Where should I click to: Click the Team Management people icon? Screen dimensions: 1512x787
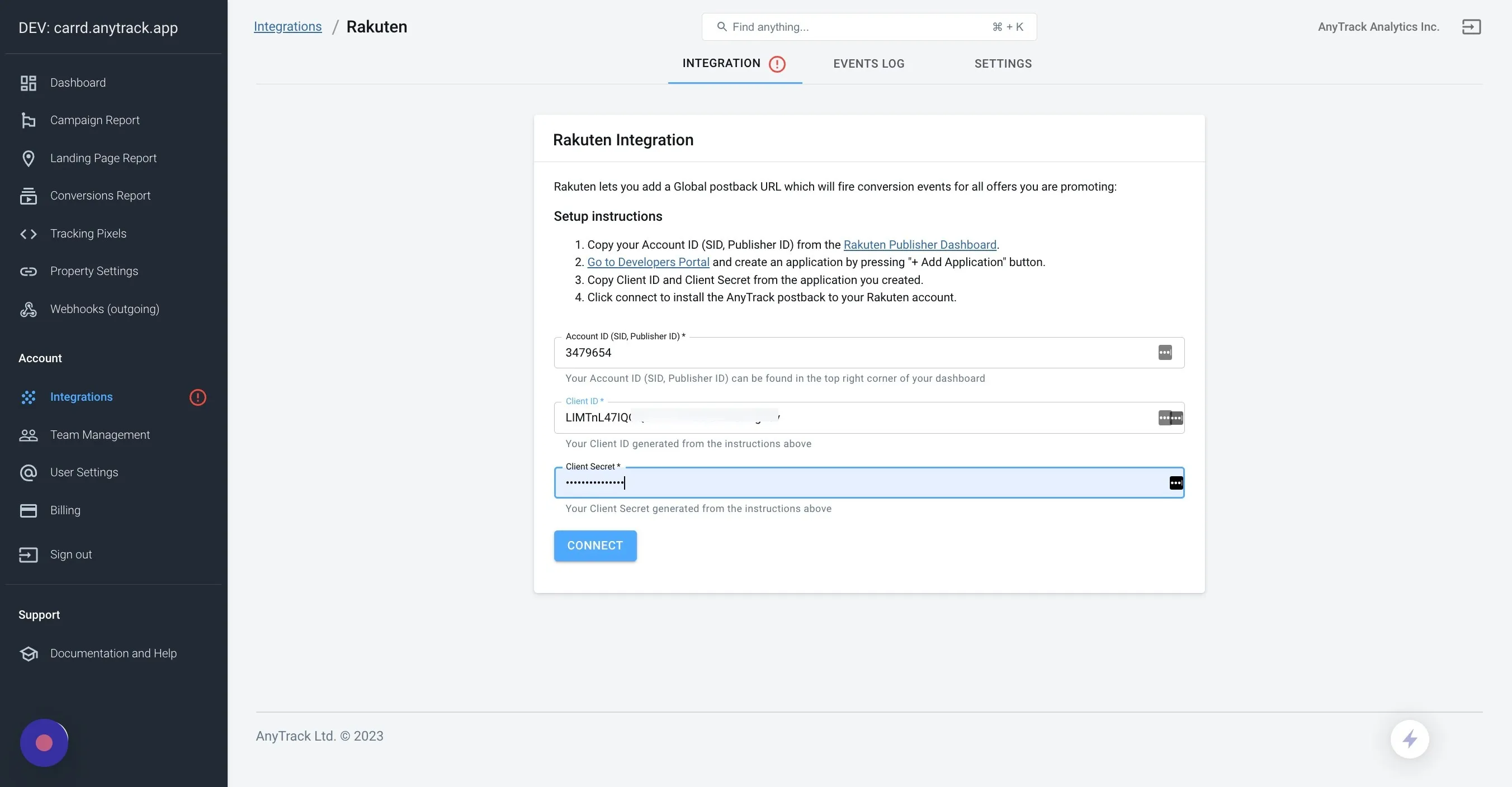[x=28, y=435]
